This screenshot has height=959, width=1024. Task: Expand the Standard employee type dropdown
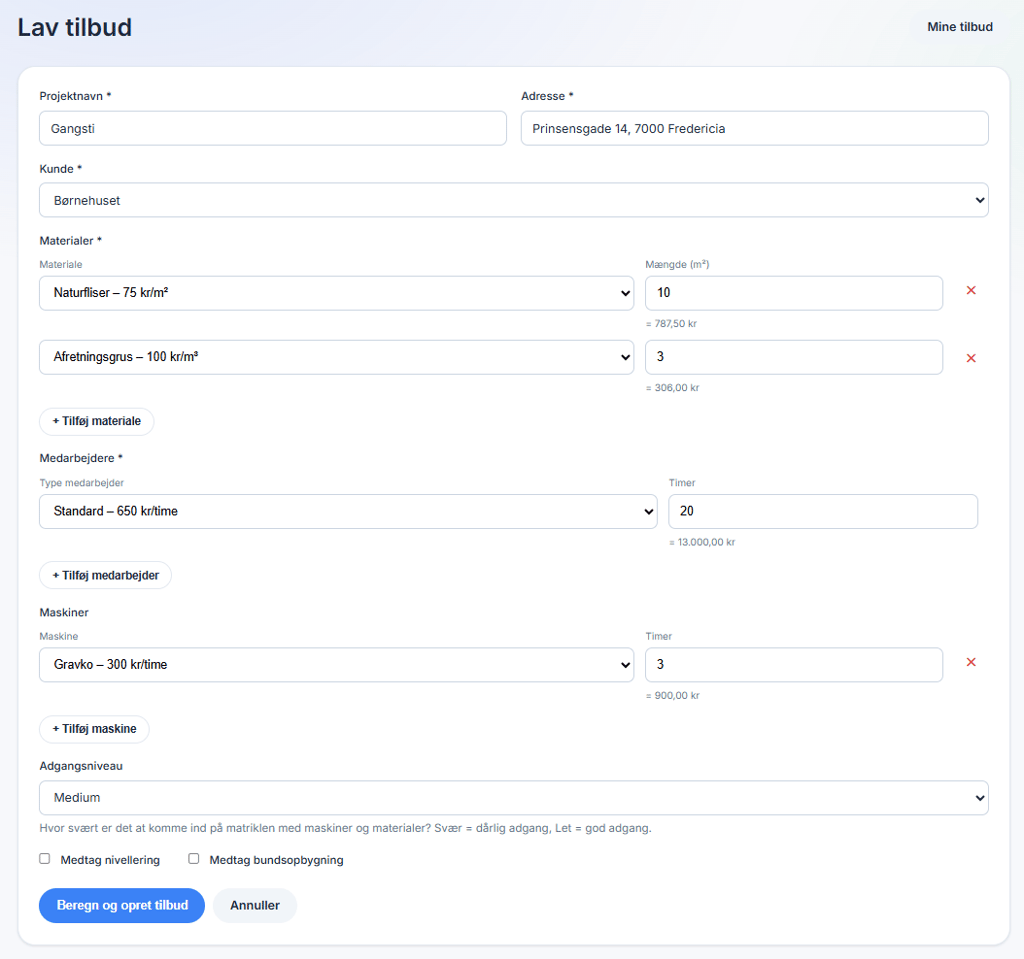pos(348,511)
